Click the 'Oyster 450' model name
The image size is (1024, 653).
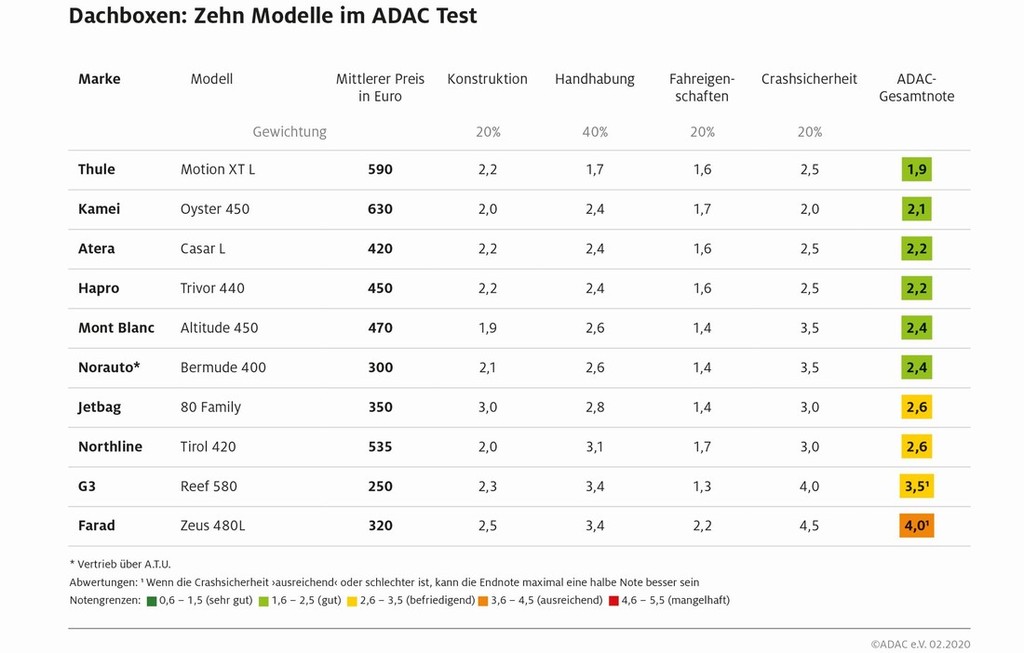pyautogui.click(x=215, y=209)
